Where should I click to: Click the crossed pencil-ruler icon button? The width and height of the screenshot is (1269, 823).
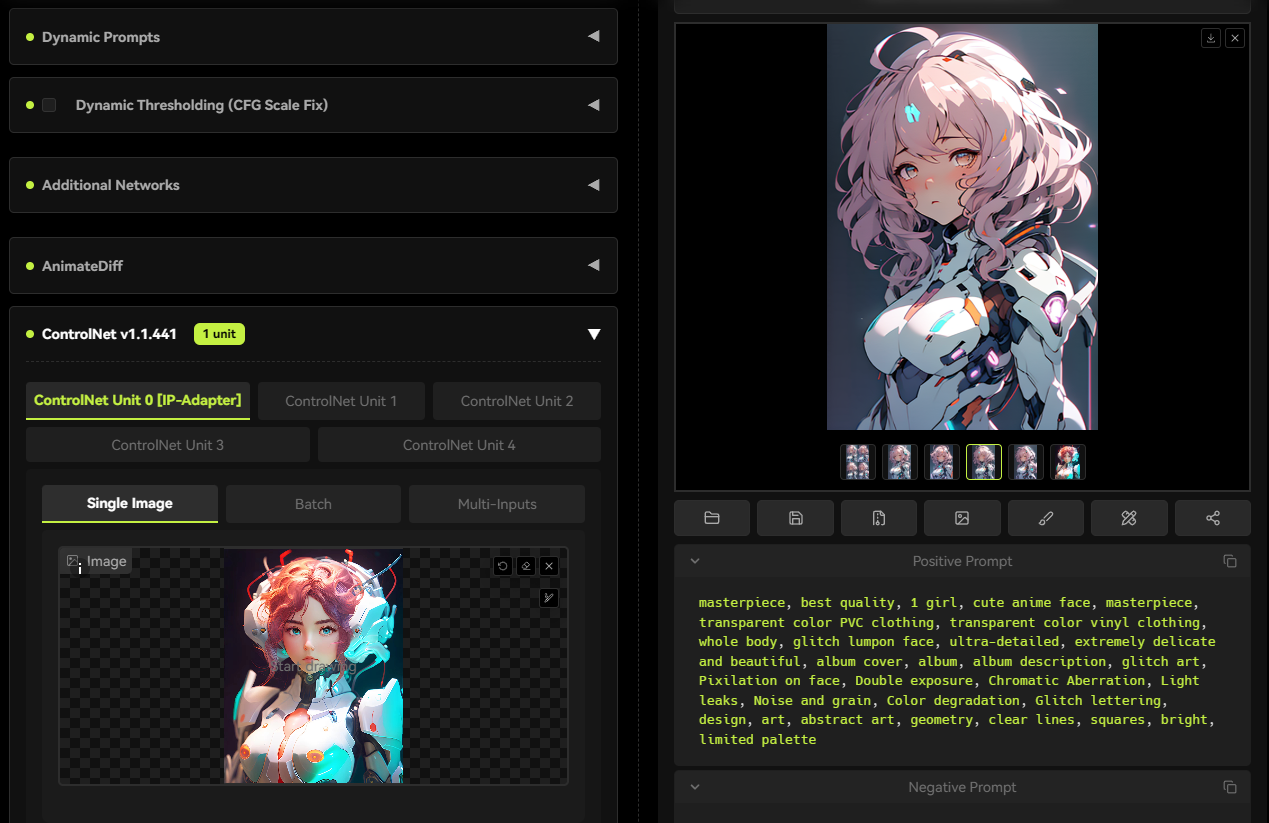1129,518
